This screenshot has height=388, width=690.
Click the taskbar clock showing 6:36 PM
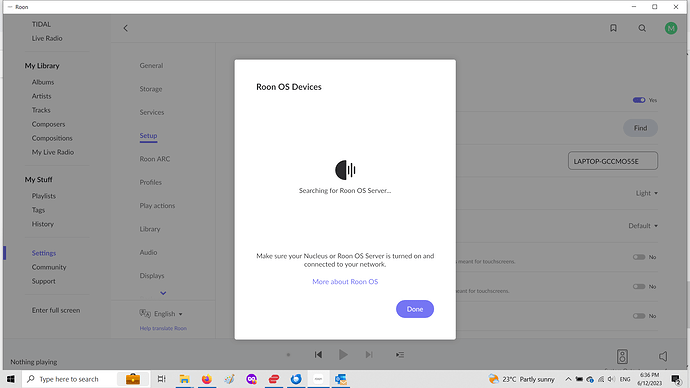[649, 379]
